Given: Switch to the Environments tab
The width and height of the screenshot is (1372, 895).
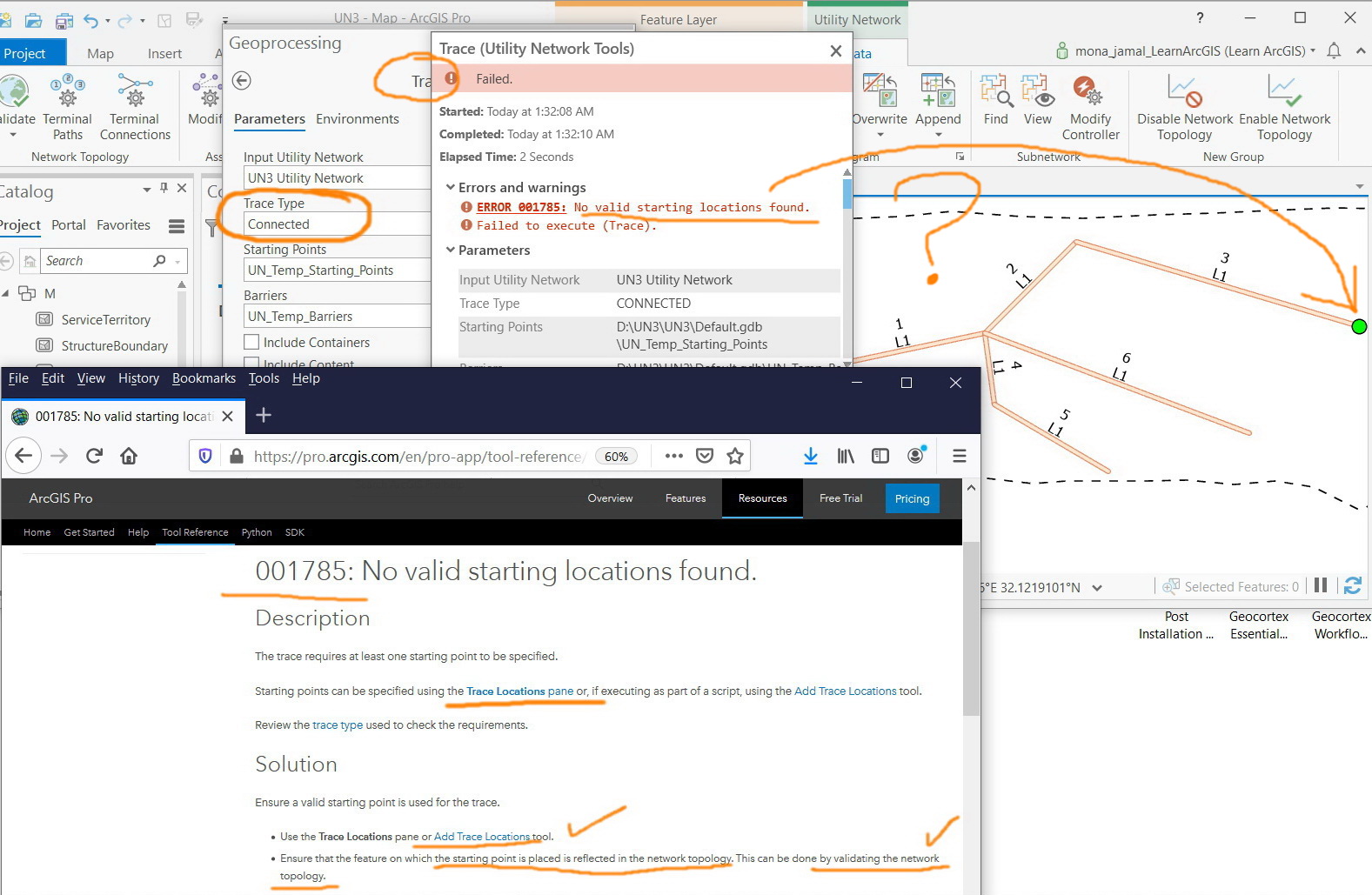Looking at the screenshot, I should tap(358, 119).
